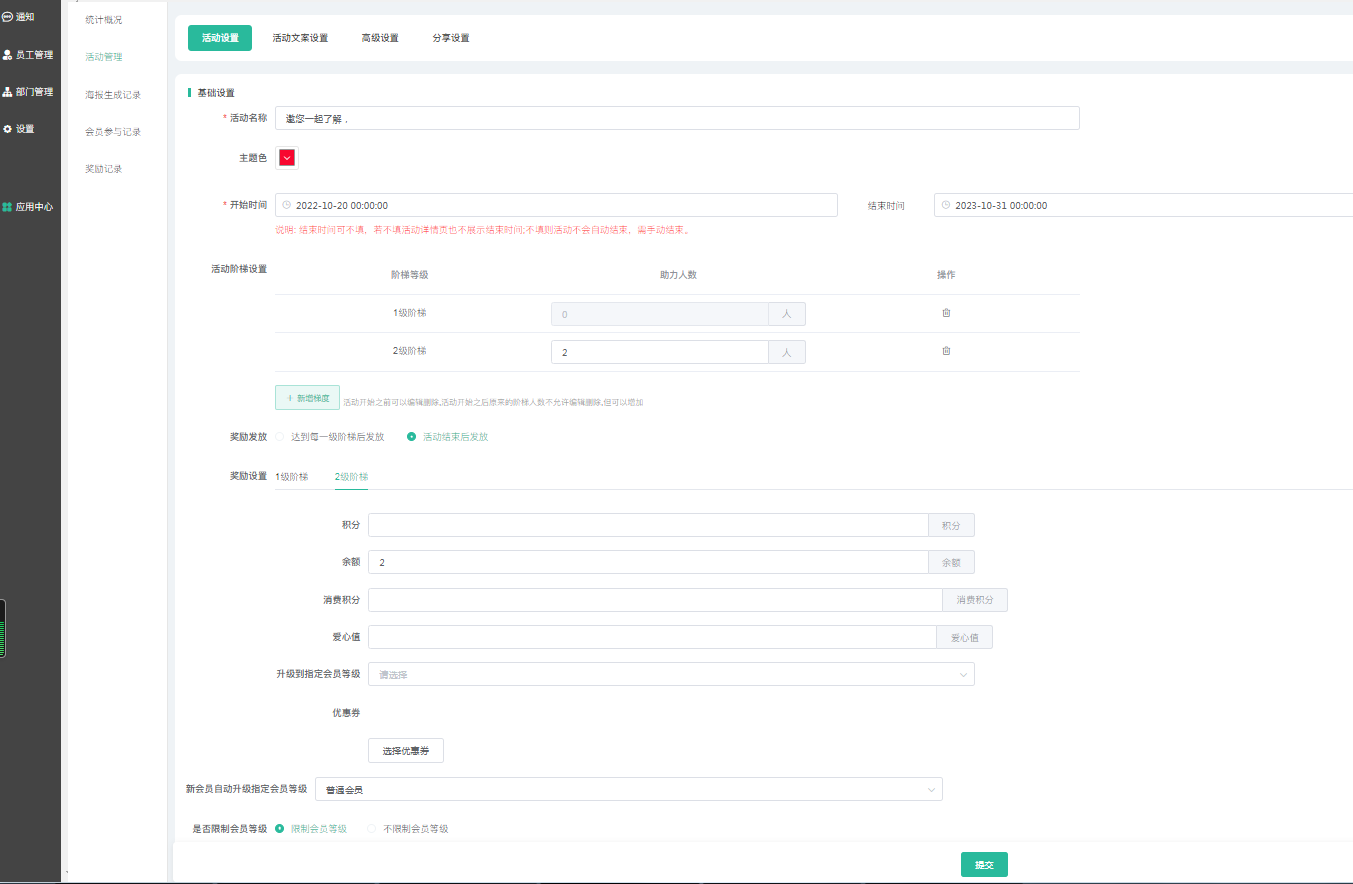The width and height of the screenshot is (1353, 884).
Task: Delete the 2级阶梯 row with trash icon
Action: coord(946,351)
